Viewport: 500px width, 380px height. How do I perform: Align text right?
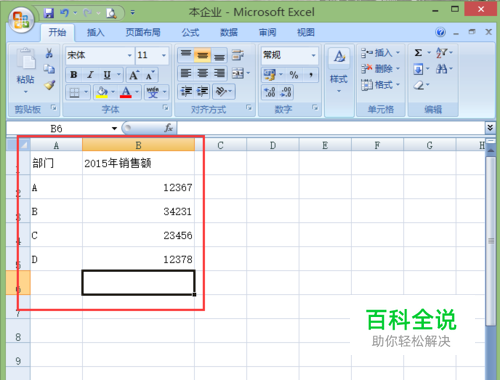pos(219,73)
